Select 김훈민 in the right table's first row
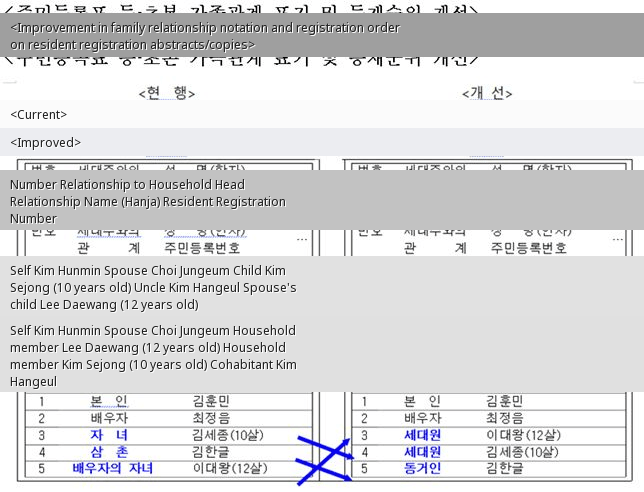Image resolution: width=644 pixels, height=492 pixels. (504, 401)
